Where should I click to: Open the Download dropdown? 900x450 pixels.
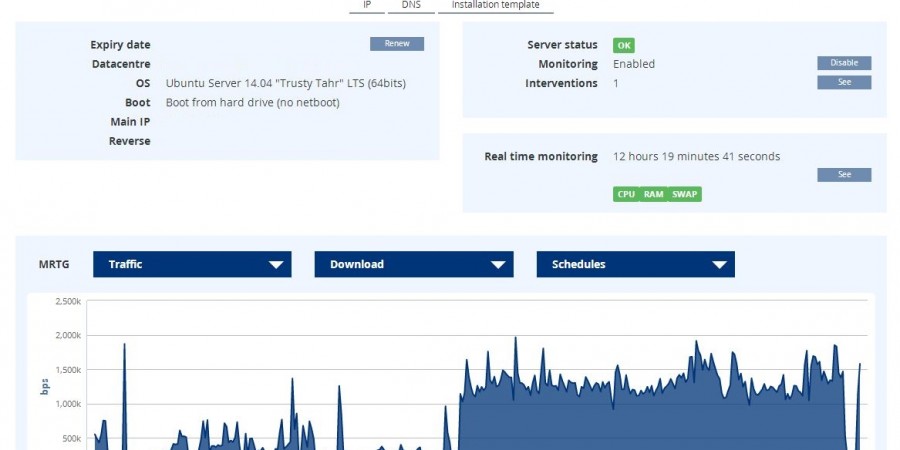coord(414,264)
